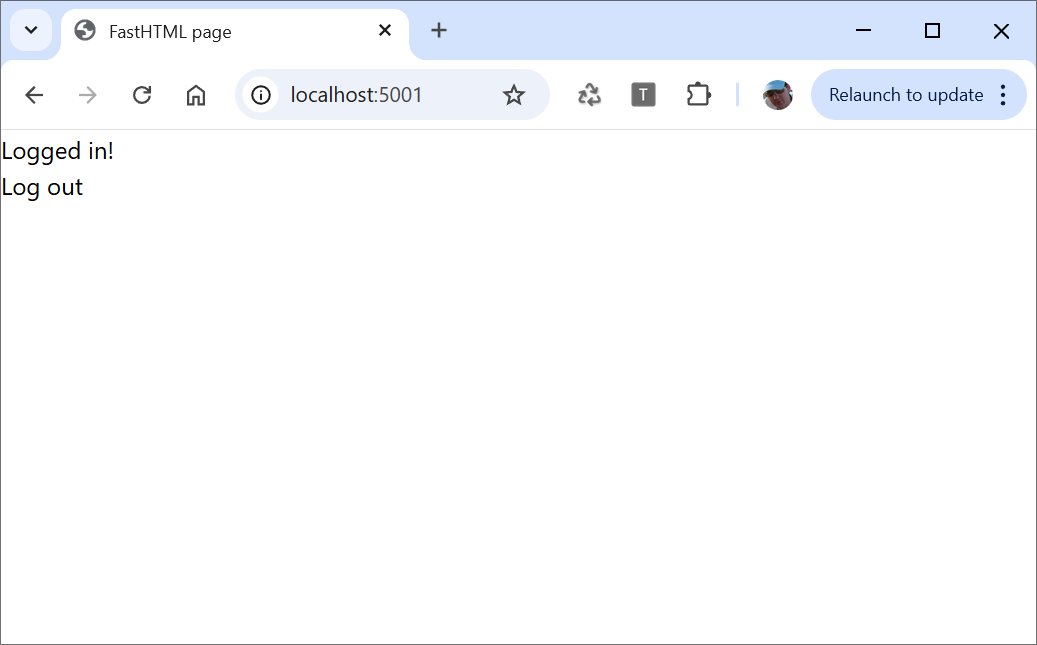Open the tab search dropdown chevron

31,30
